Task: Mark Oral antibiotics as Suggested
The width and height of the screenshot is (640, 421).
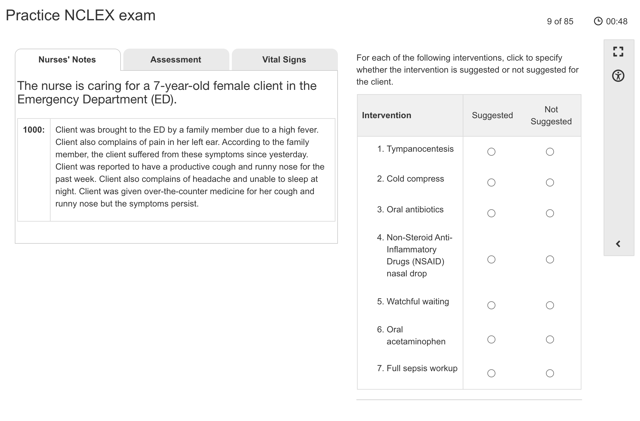Action: (491, 213)
